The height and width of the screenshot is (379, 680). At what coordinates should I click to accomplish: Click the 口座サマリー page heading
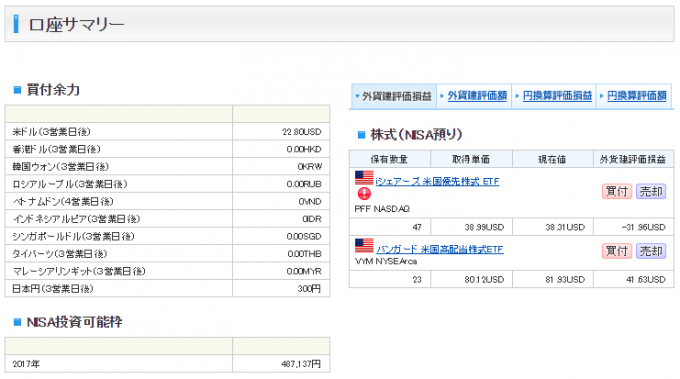(76, 24)
